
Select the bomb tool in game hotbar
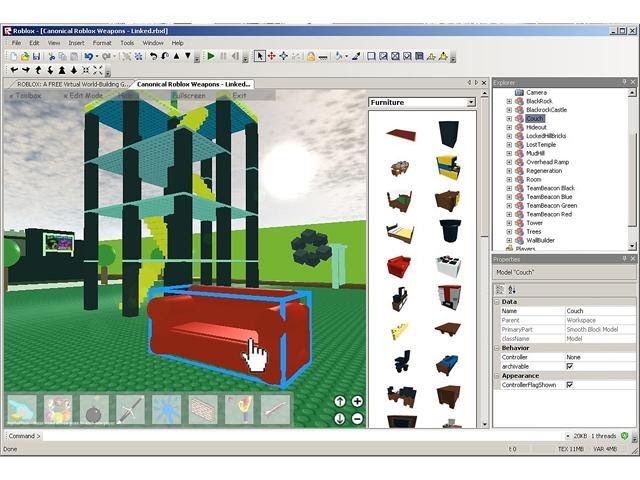tap(94, 409)
